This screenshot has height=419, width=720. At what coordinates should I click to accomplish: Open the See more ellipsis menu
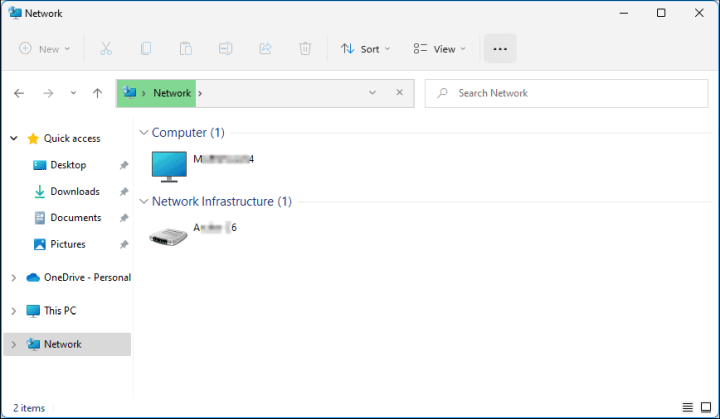click(x=500, y=49)
